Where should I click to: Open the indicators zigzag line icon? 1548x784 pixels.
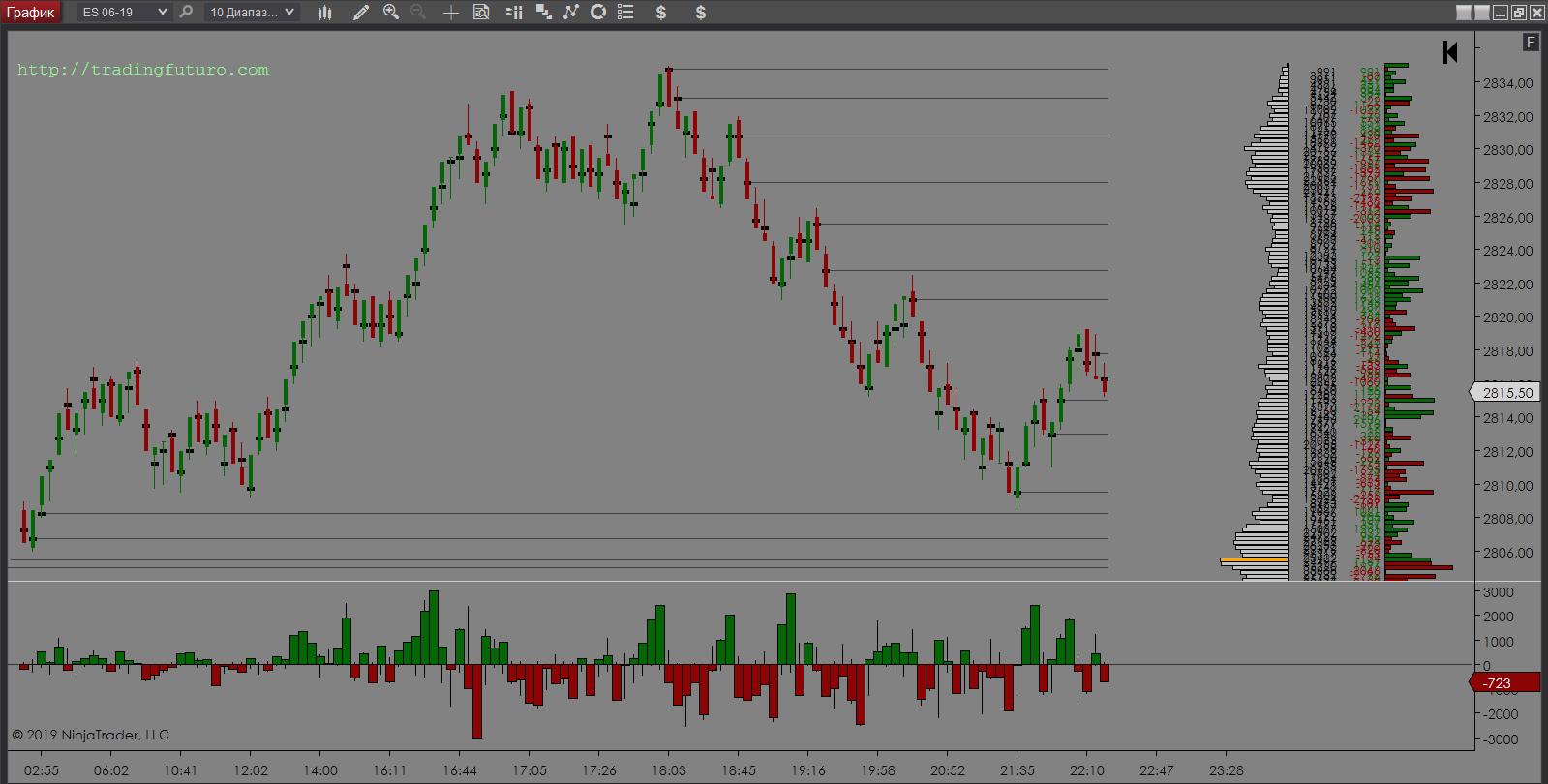click(571, 13)
